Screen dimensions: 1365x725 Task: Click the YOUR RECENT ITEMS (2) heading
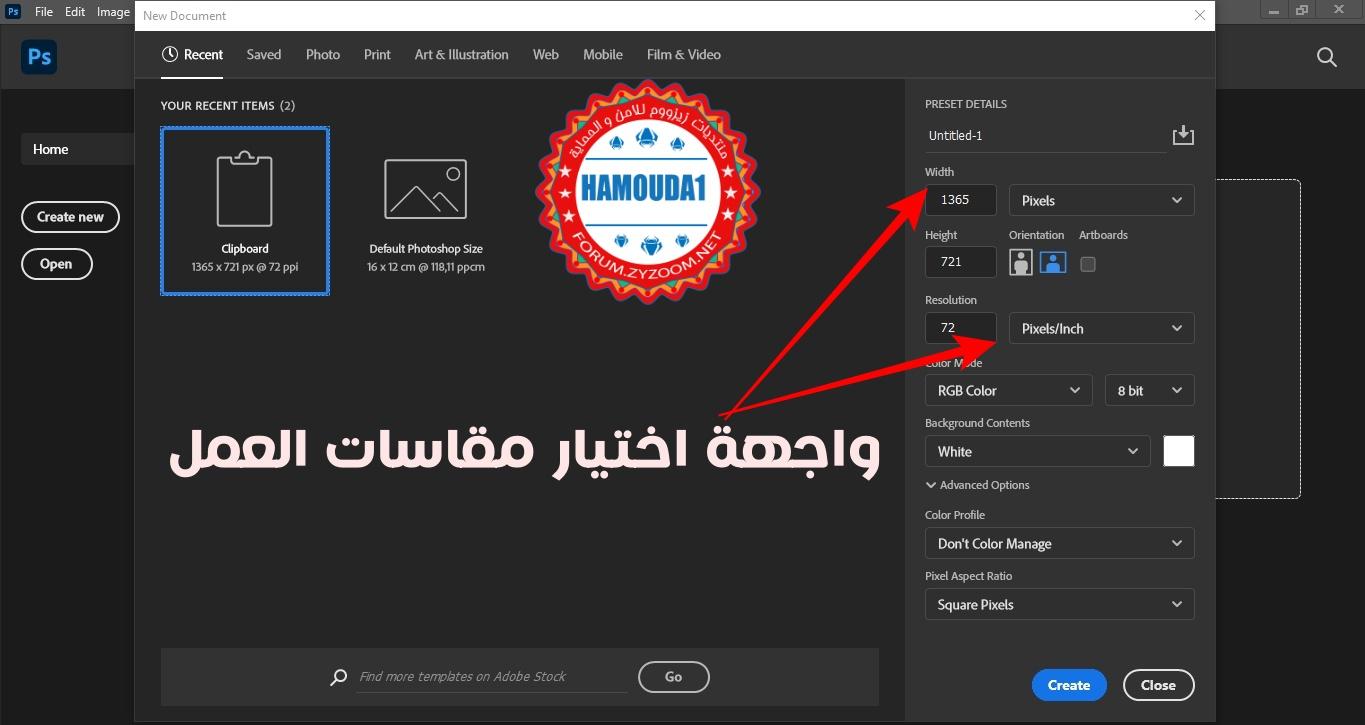(x=228, y=105)
